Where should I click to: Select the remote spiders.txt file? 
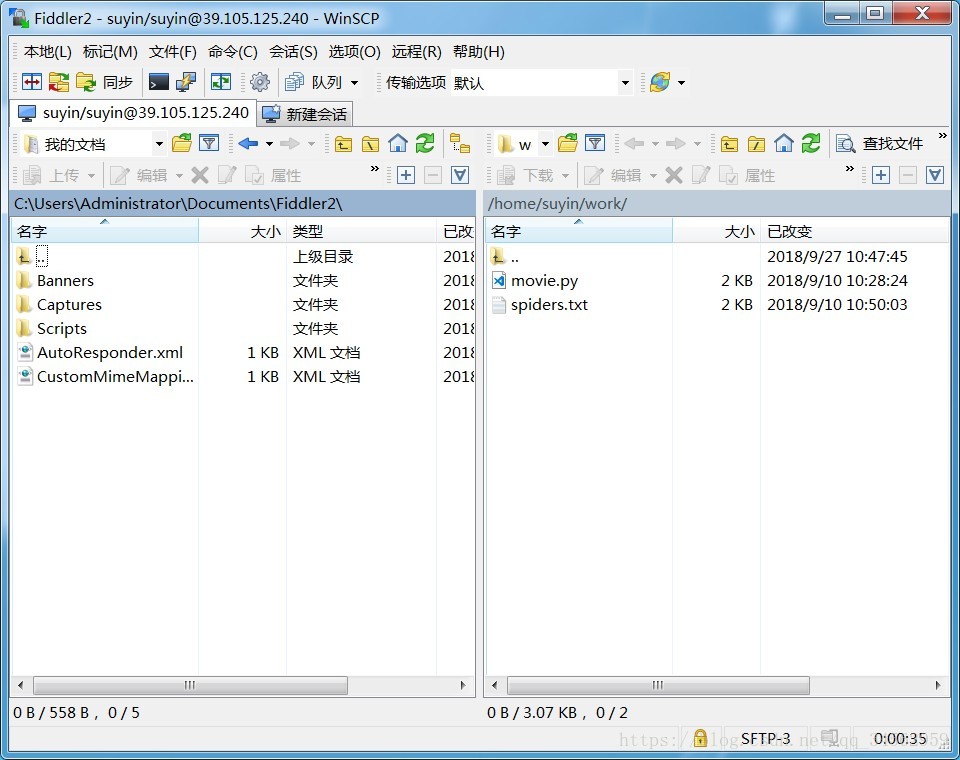point(549,304)
